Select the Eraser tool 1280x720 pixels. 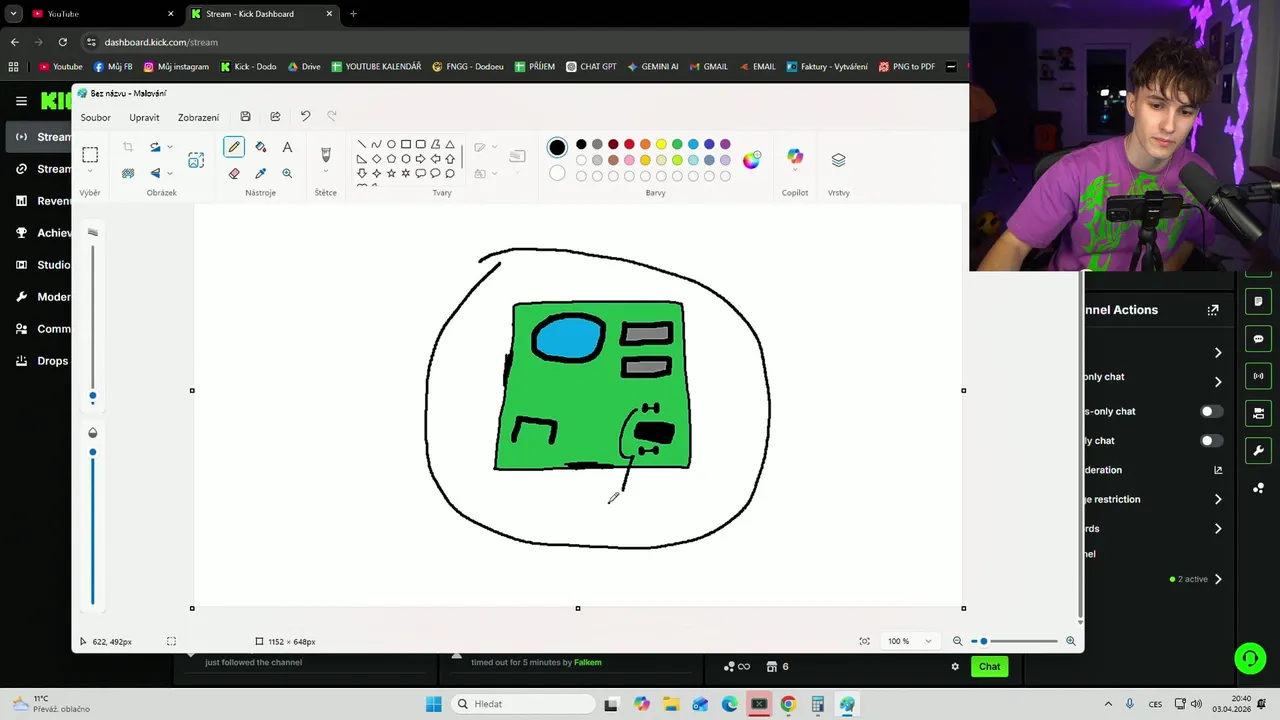point(234,173)
